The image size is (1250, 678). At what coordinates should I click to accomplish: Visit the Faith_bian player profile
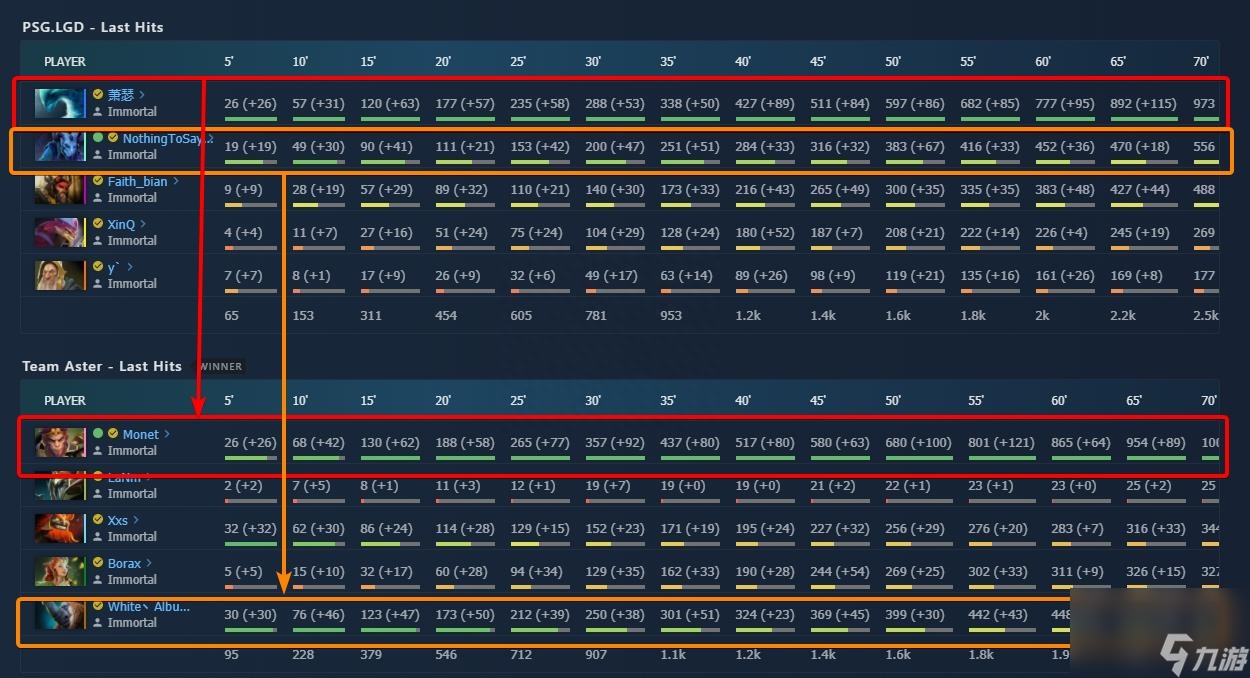pos(138,181)
